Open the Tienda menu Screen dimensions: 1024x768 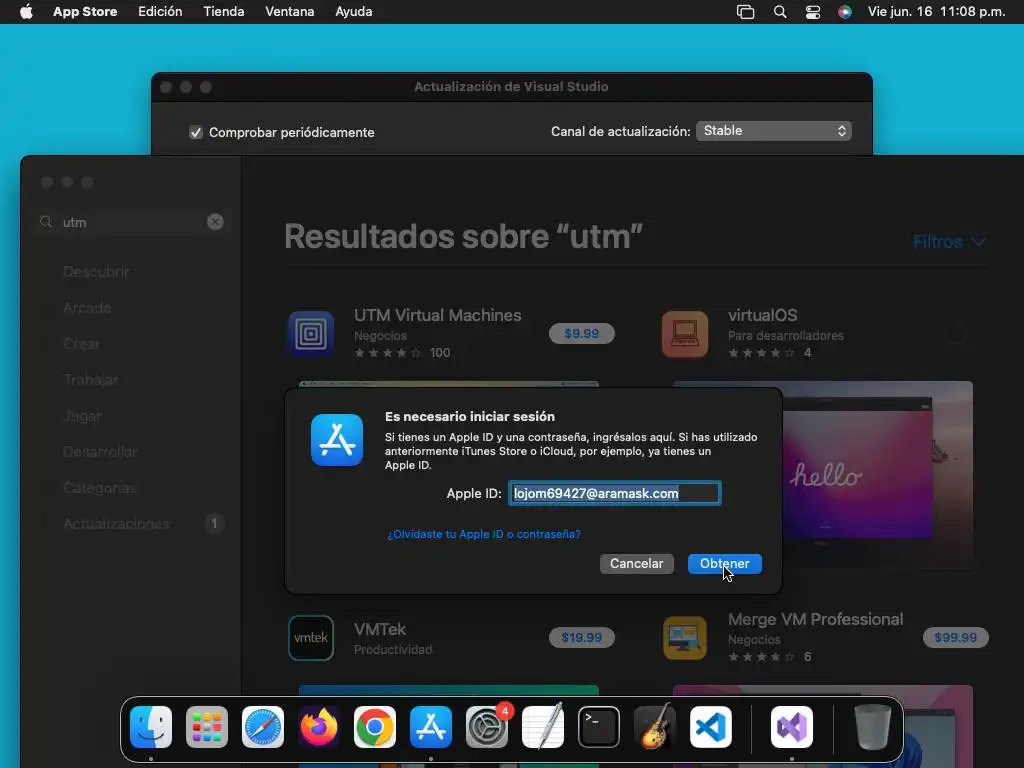pos(223,12)
